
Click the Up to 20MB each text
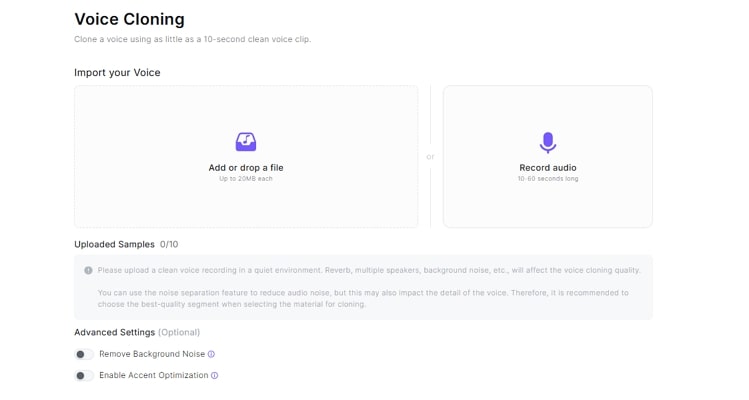click(246, 179)
